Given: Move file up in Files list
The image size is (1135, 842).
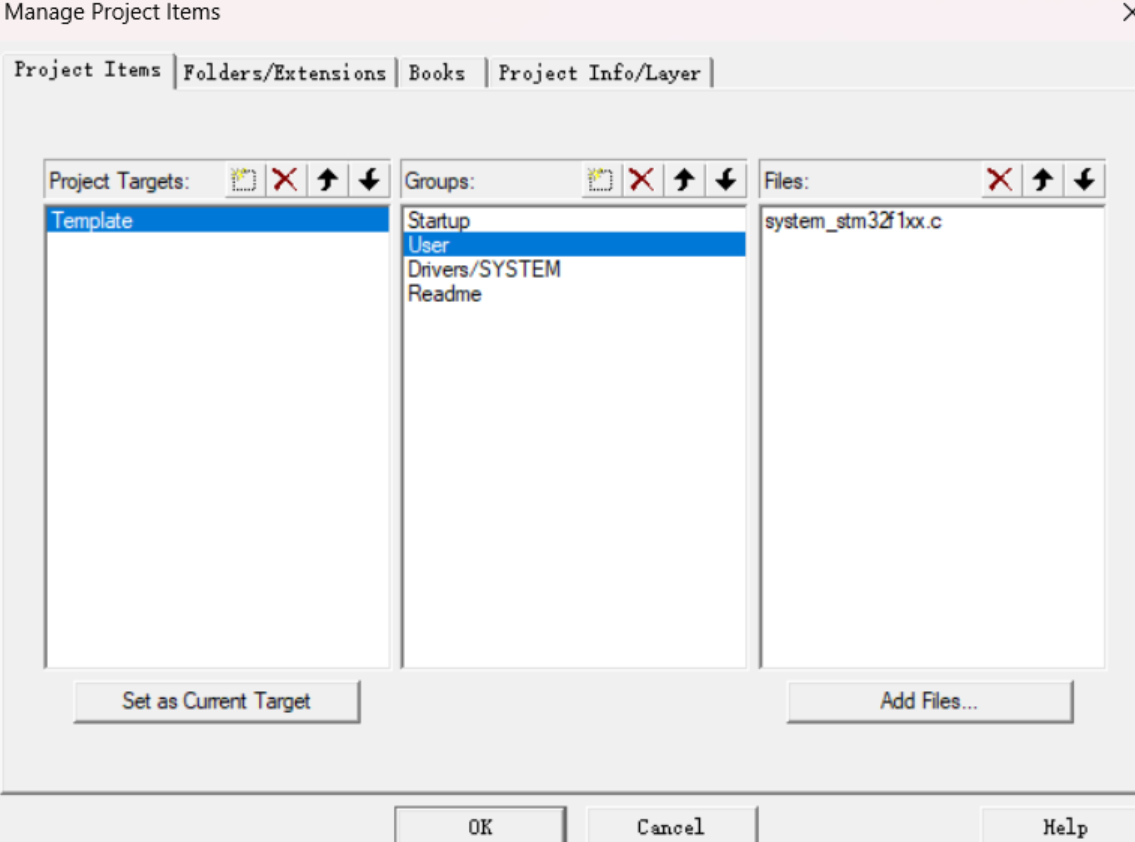Looking at the screenshot, I should [x=1042, y=180].
